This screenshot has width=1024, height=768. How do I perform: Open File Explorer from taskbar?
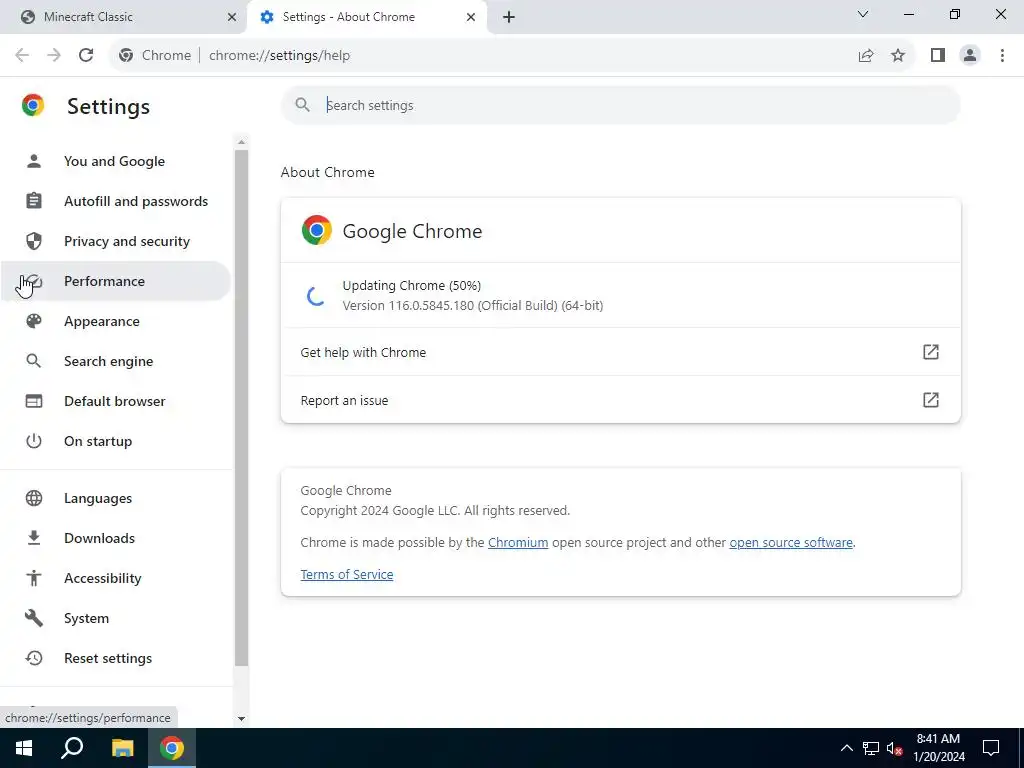[122, 748]
